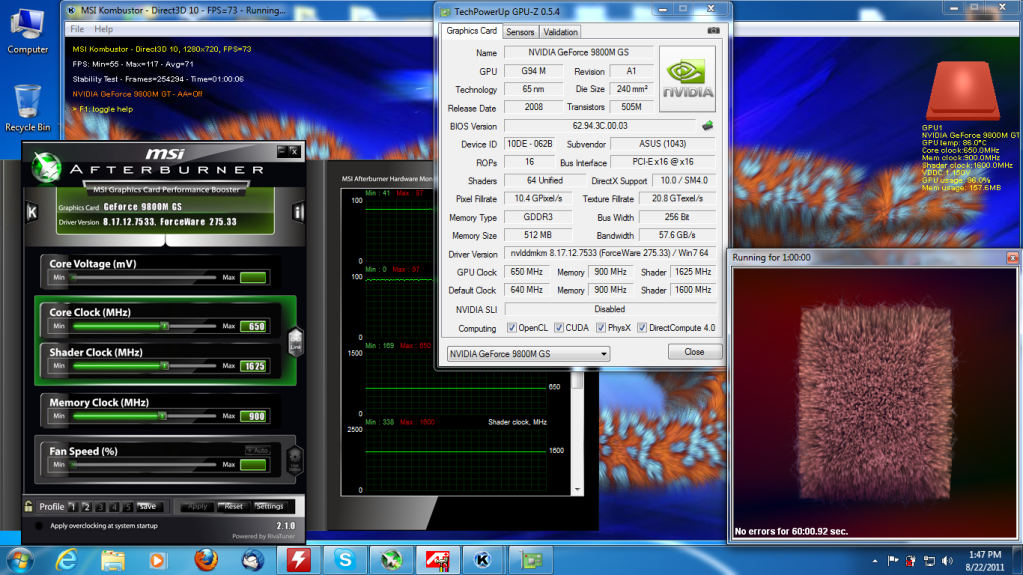The image size is (1023, 575).
Task: Launch Internet Explorer from the taskbar
Action: [x=67, y=560]
